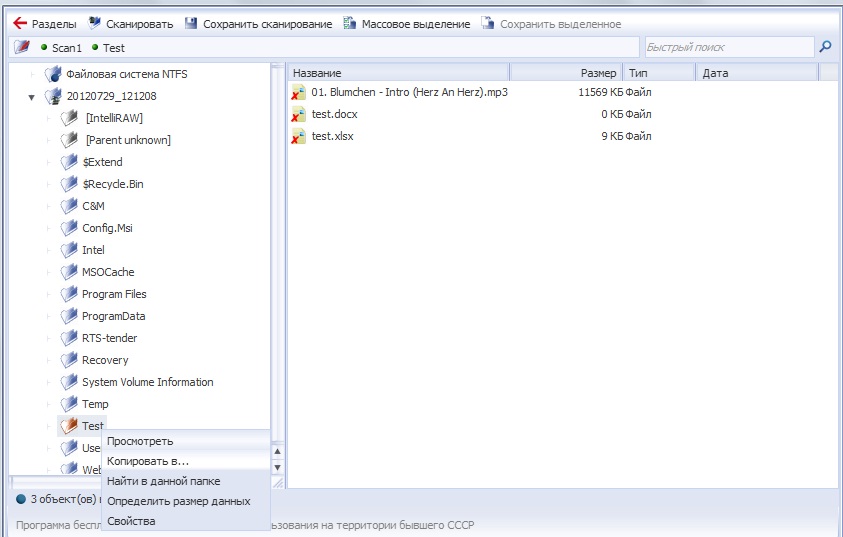This screenshot has width=843, height=537.
Task: Expand the Recovery tree node
Action: [48, 361]
